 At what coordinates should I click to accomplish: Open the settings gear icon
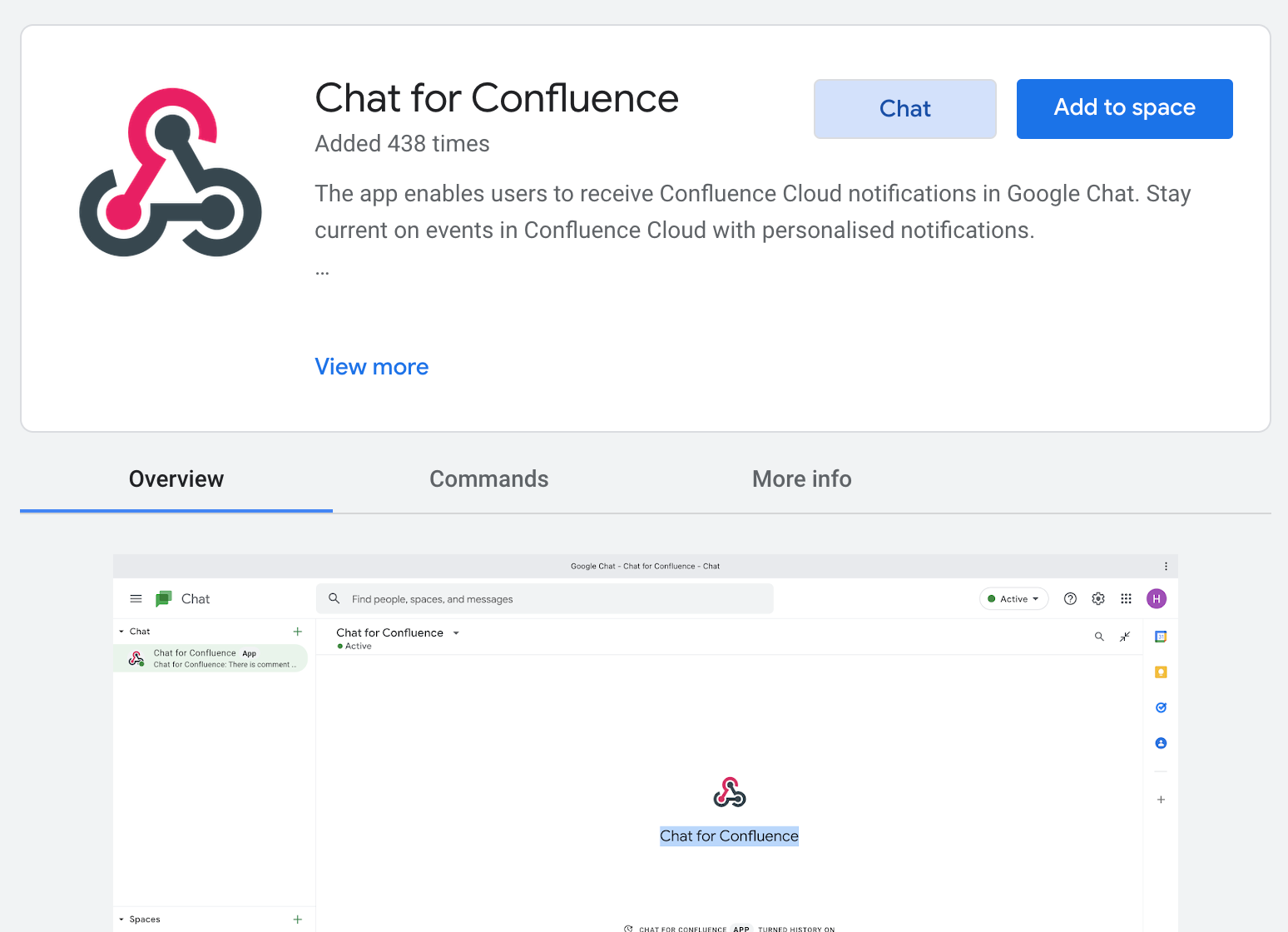pos(1098,598)
